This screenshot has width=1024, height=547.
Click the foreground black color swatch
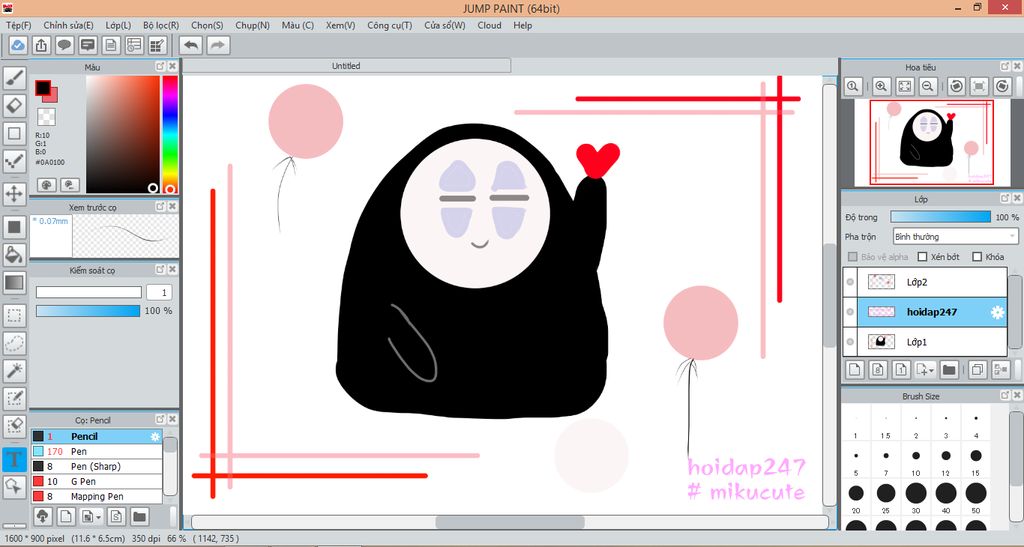(43, 87)
